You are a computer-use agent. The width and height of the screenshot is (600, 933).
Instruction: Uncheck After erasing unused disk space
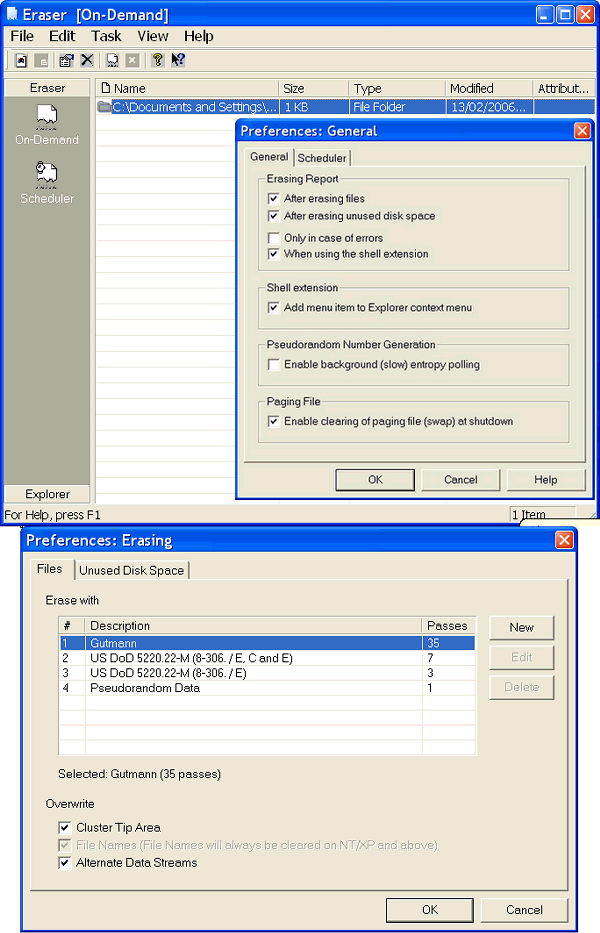pos(274,216)
